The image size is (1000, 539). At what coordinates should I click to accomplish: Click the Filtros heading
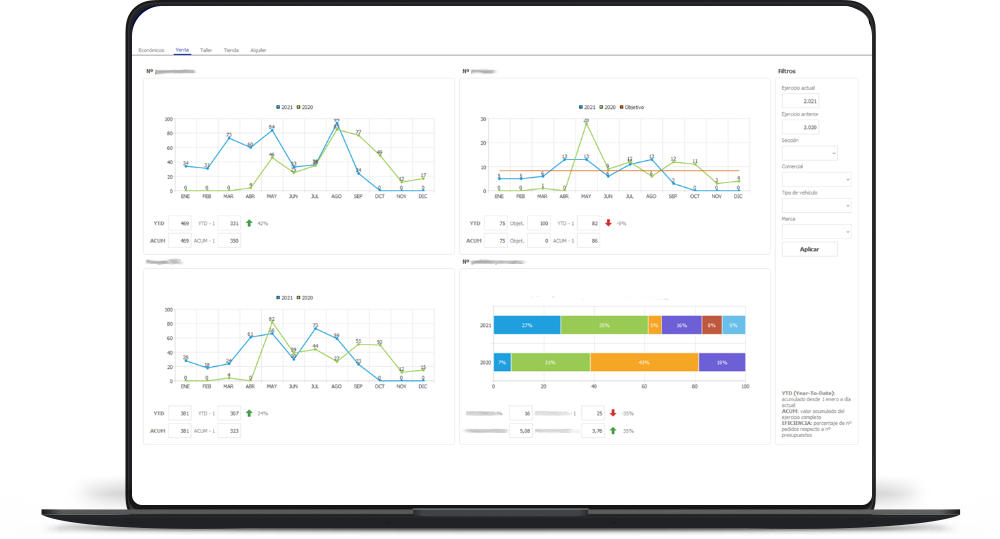click(786, 71)
